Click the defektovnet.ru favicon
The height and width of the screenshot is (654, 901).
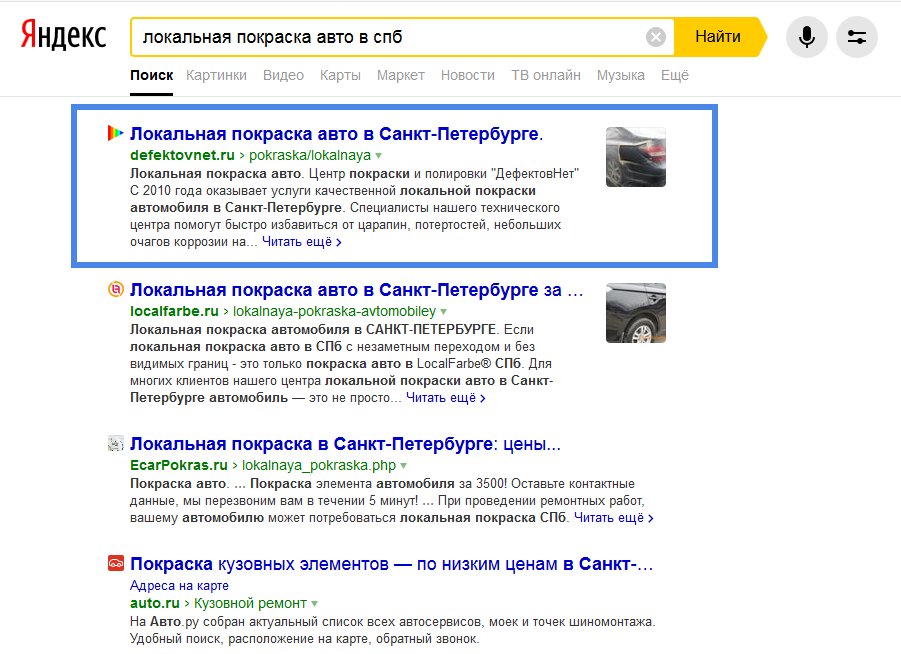pos(115,133)
